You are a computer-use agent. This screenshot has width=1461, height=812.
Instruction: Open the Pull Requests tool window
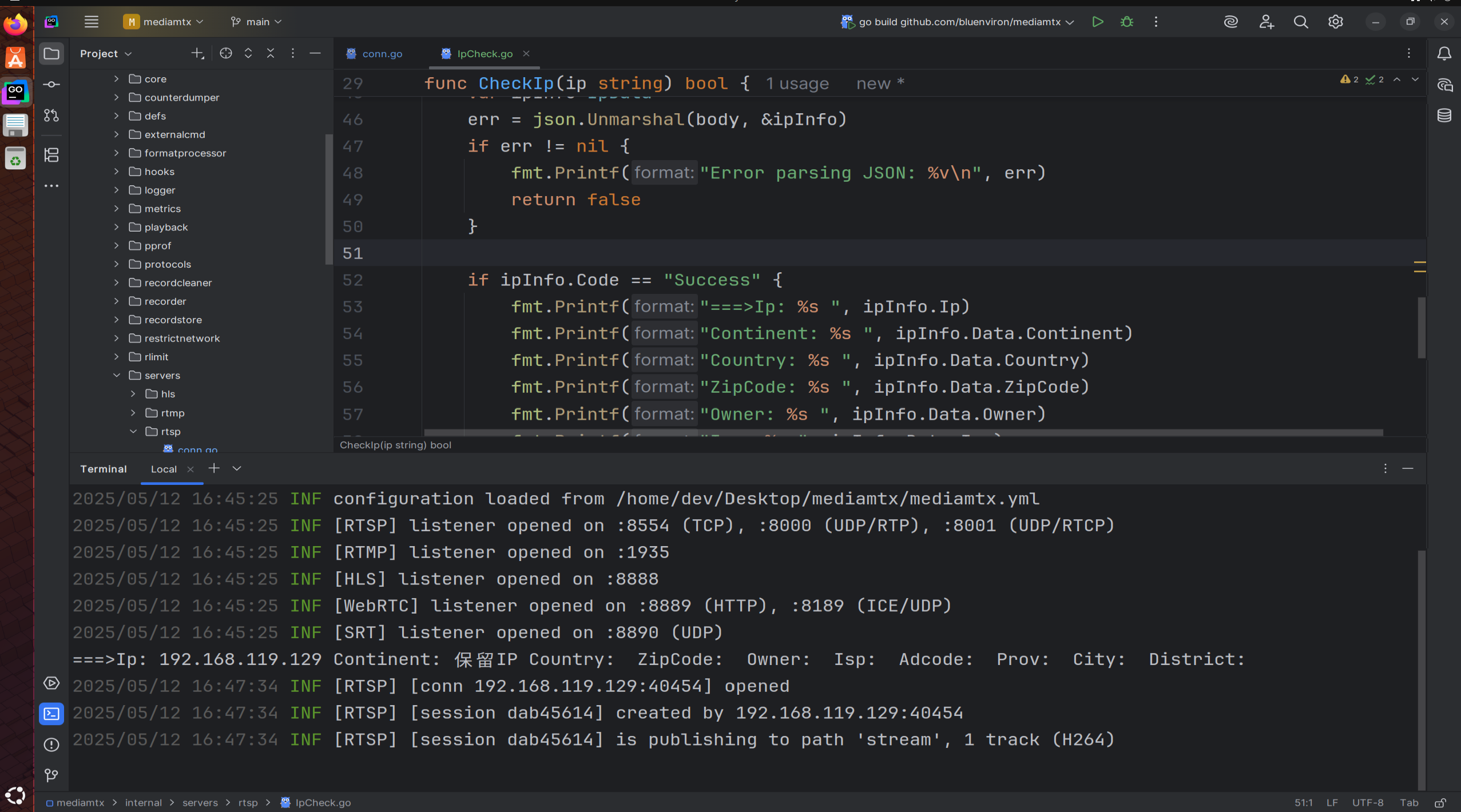tap(51, 116)
